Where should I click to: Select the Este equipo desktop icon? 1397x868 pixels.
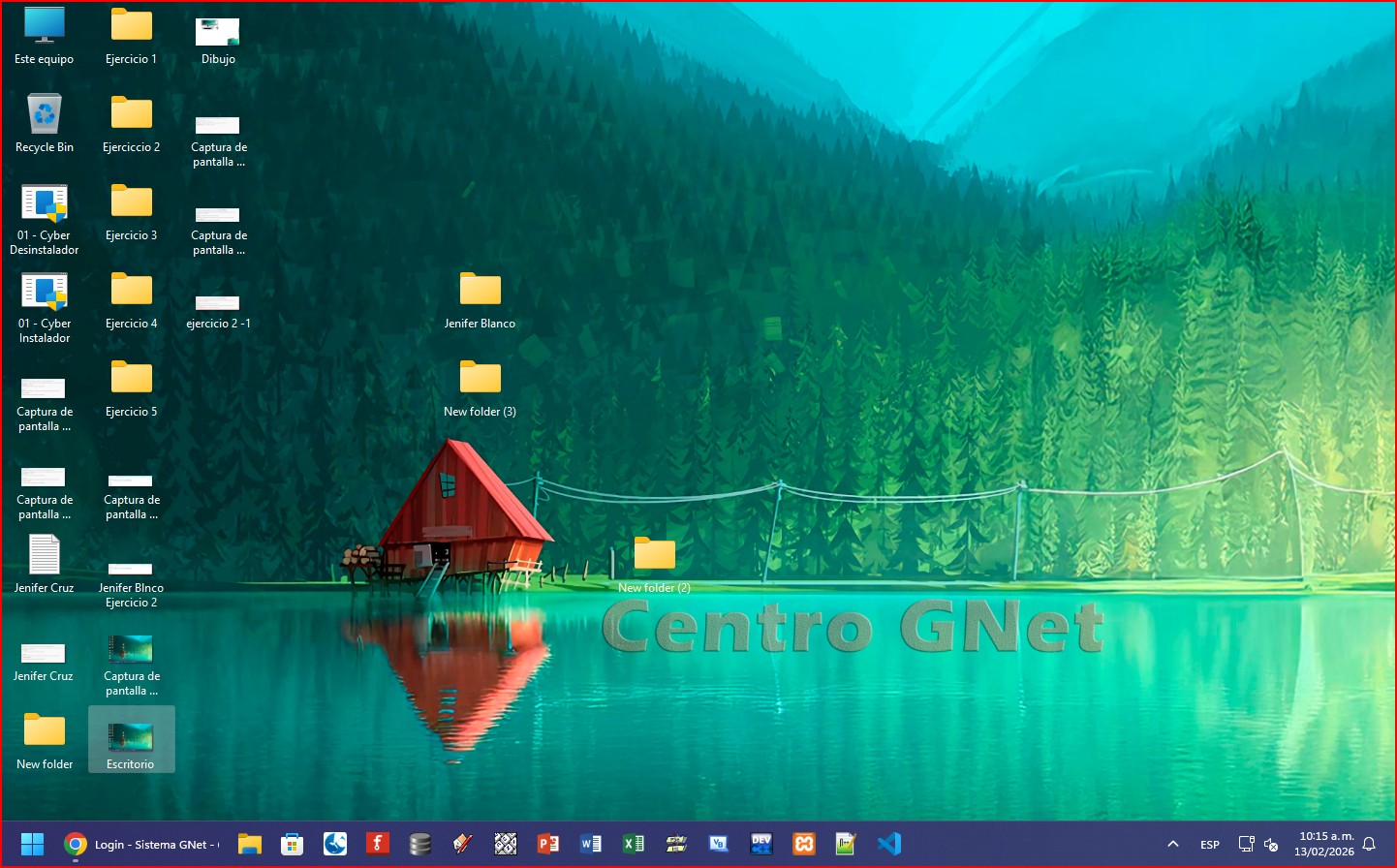(45, 35)
